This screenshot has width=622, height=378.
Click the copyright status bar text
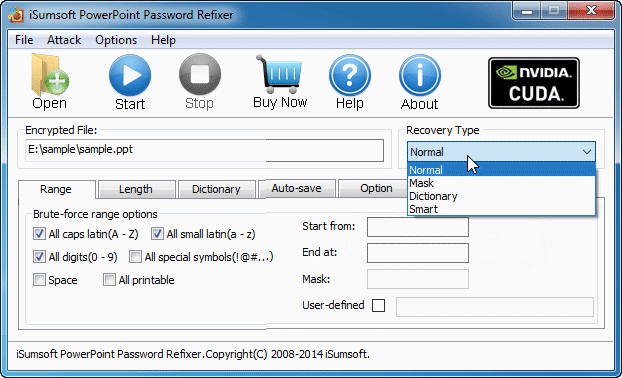pyautogui.click(x=193, y=354)
